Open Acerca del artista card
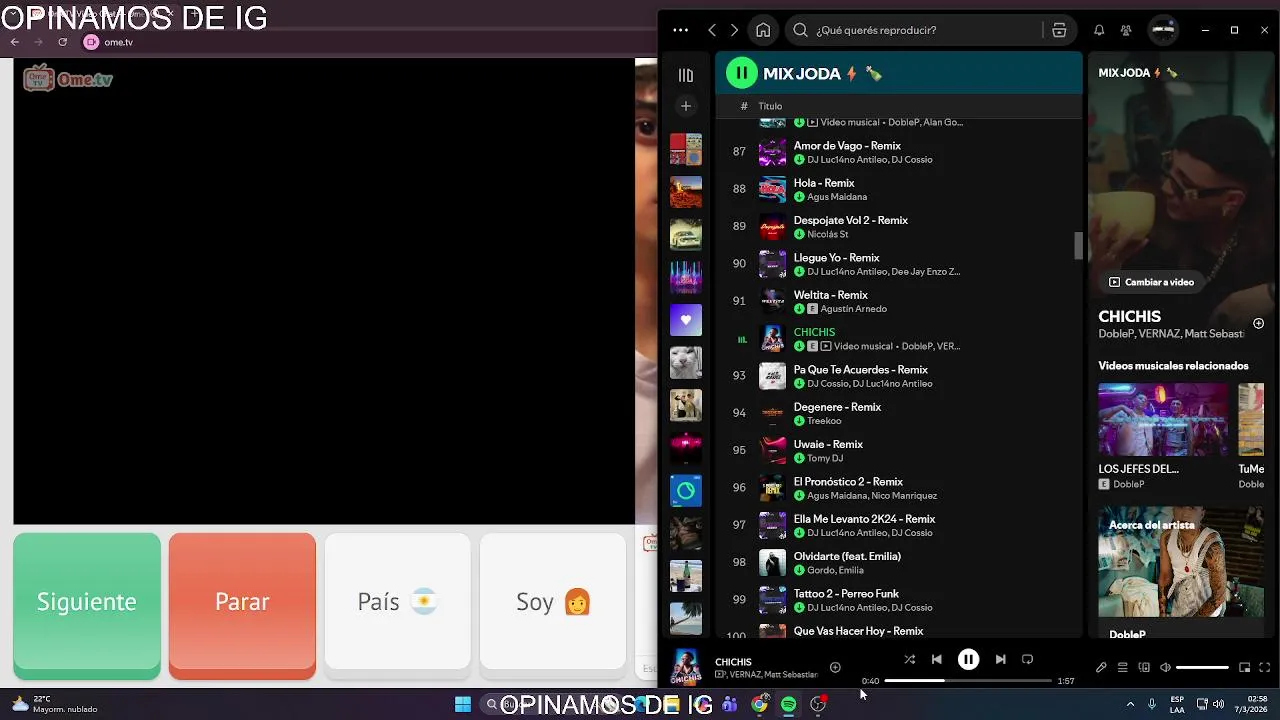Screen dimensions: 1280x720 [x=1181, y=573]
